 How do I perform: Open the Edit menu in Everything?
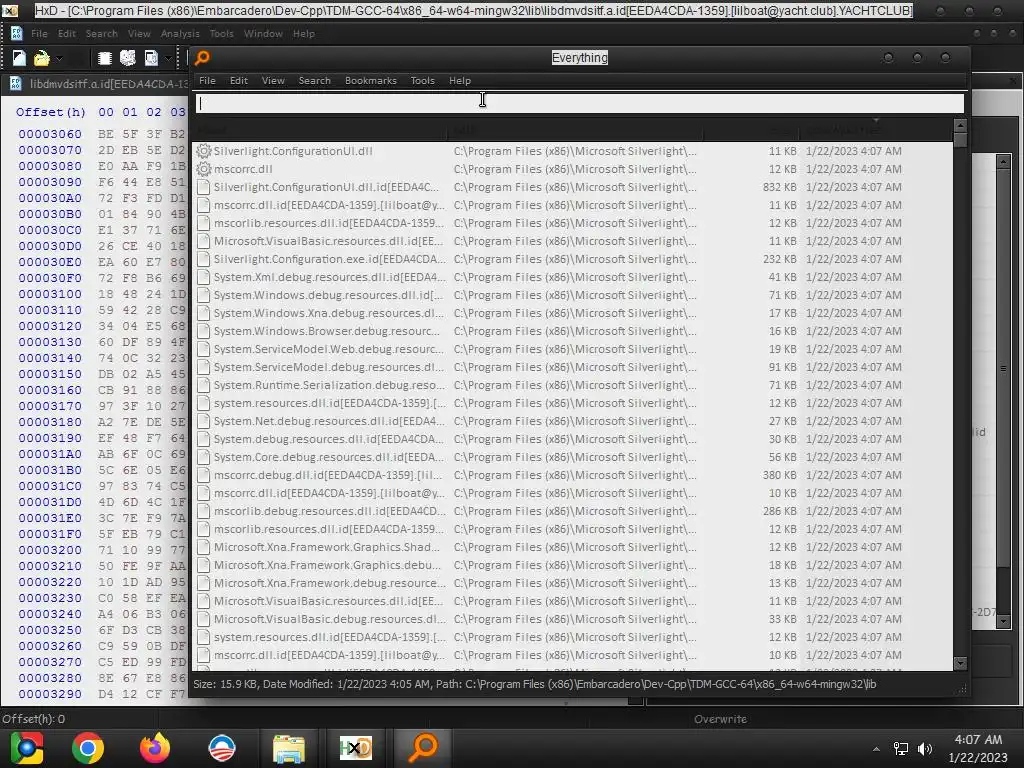(x=238, y=80)
